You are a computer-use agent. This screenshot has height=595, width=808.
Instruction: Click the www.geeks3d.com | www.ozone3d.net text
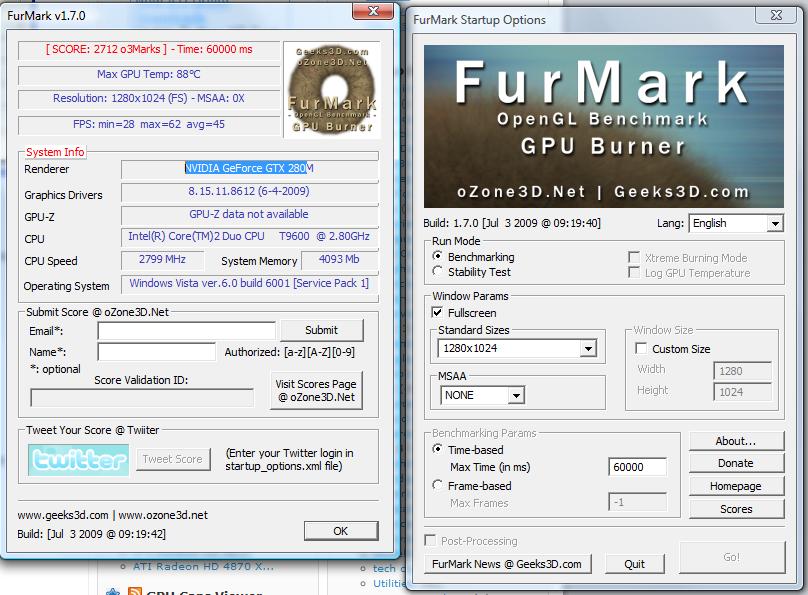point(112,515)
